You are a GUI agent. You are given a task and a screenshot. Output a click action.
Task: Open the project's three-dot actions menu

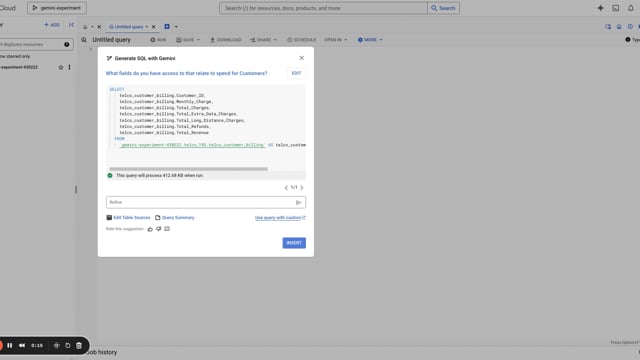(69, 67)
